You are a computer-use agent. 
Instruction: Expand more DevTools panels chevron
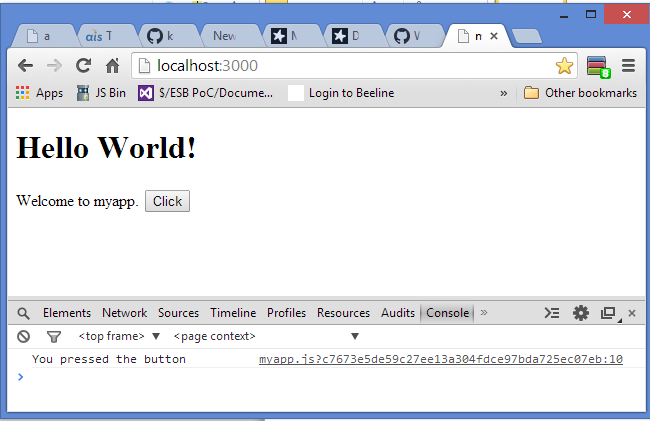click(485, 313)
